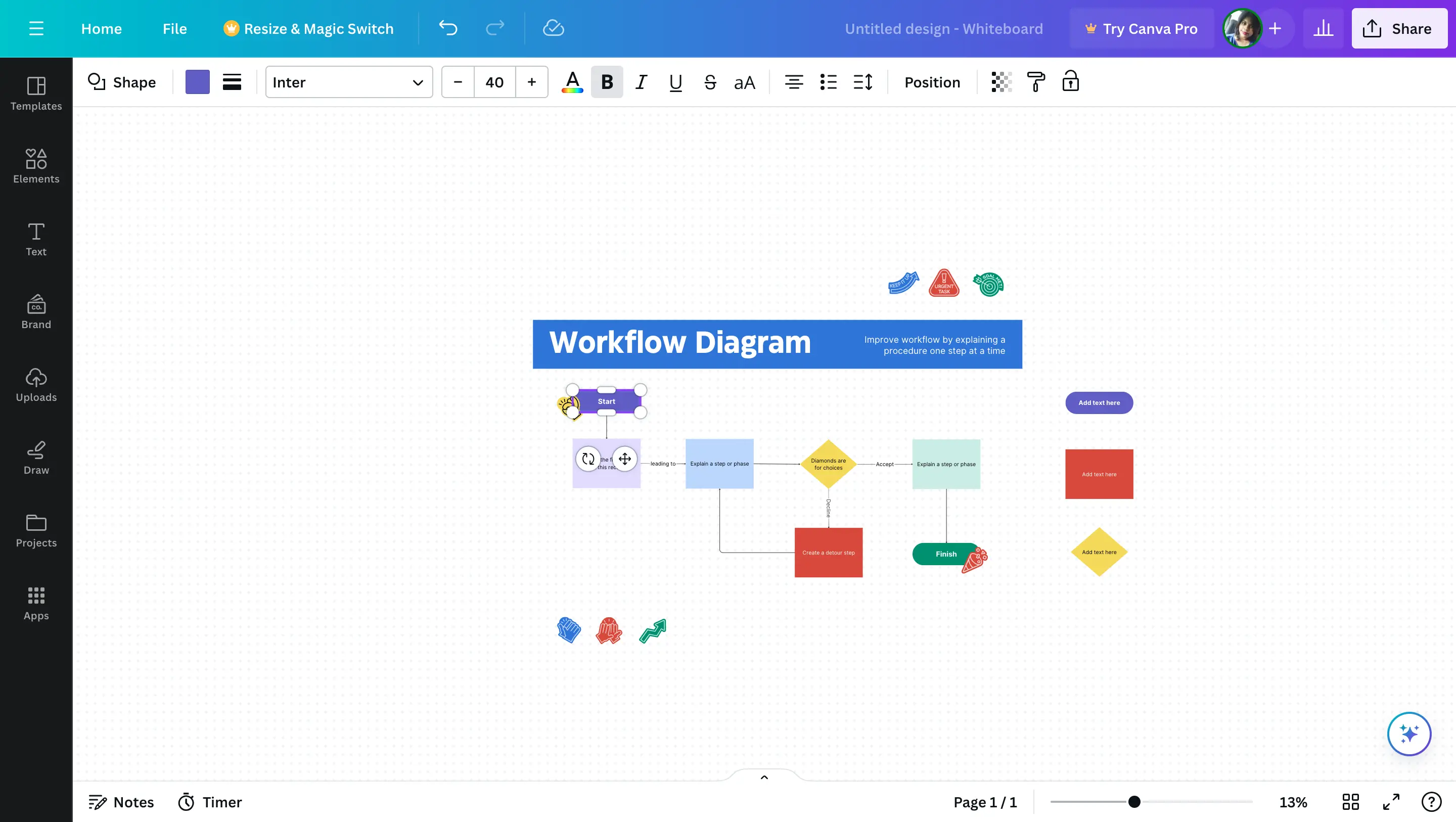Click the cloud save status icon

click(x=554, y=28)
